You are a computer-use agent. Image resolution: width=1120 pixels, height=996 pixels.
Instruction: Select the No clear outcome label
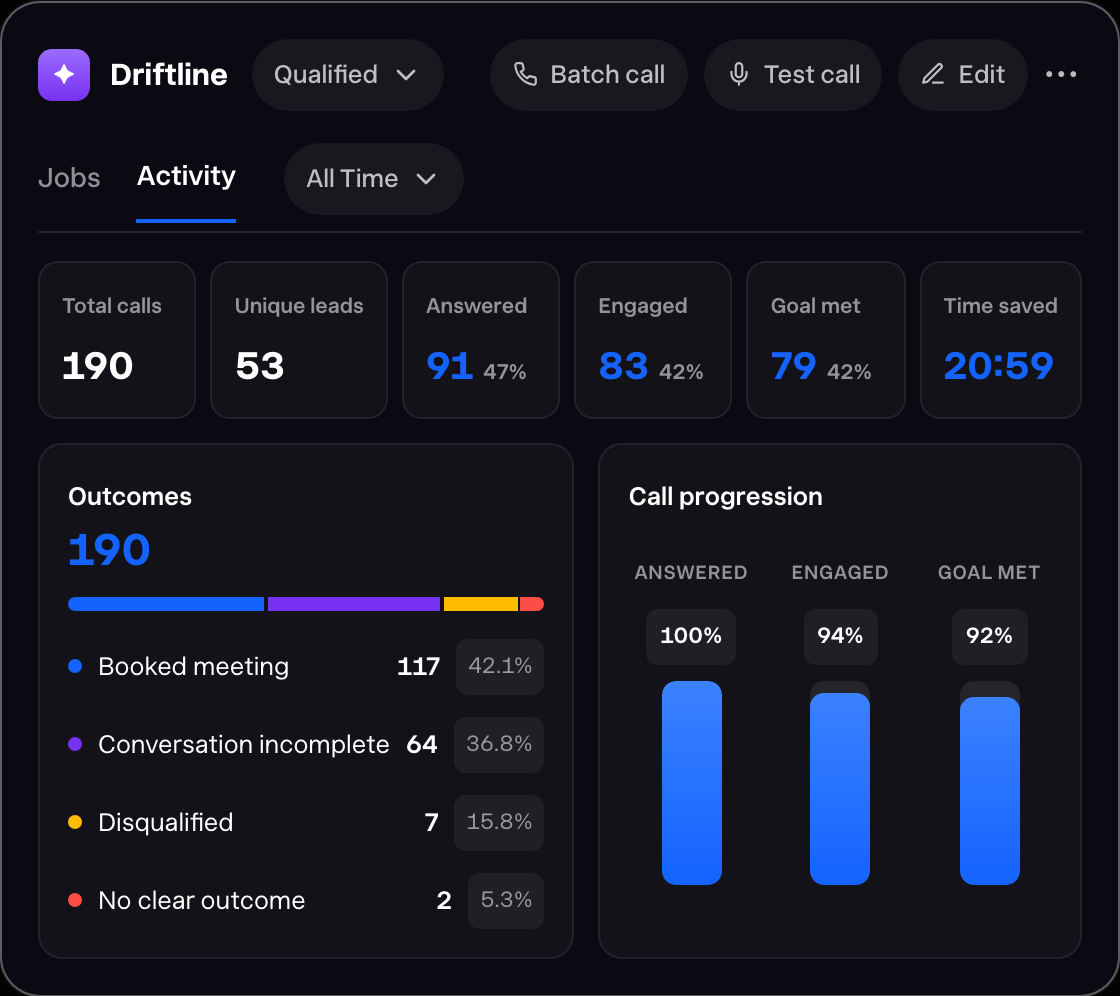(201, 900)
